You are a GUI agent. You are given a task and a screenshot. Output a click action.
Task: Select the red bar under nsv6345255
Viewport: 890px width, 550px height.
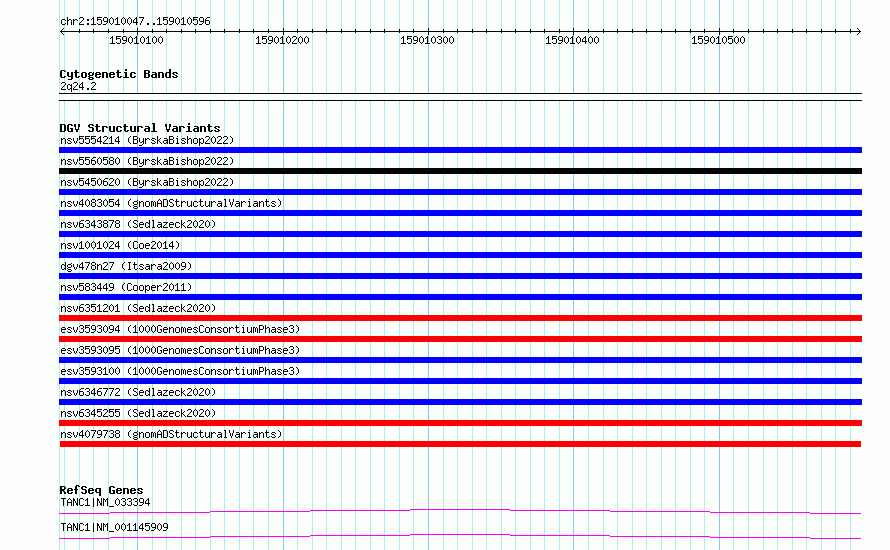(460, 423)
